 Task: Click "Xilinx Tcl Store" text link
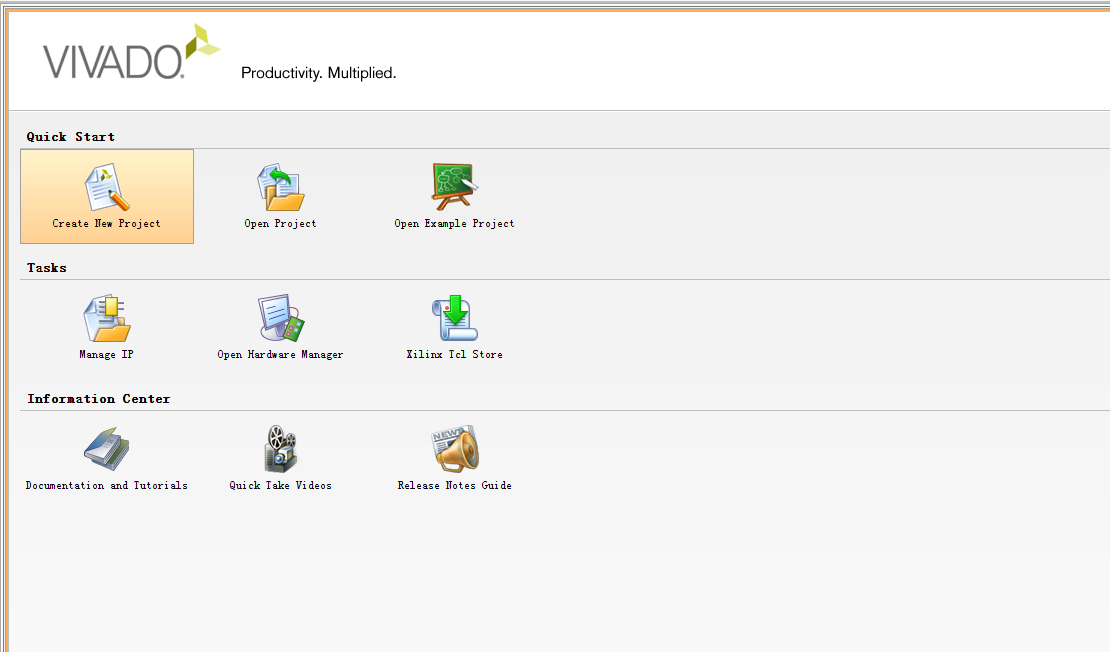pyautogui.click(x=454, y=355)
